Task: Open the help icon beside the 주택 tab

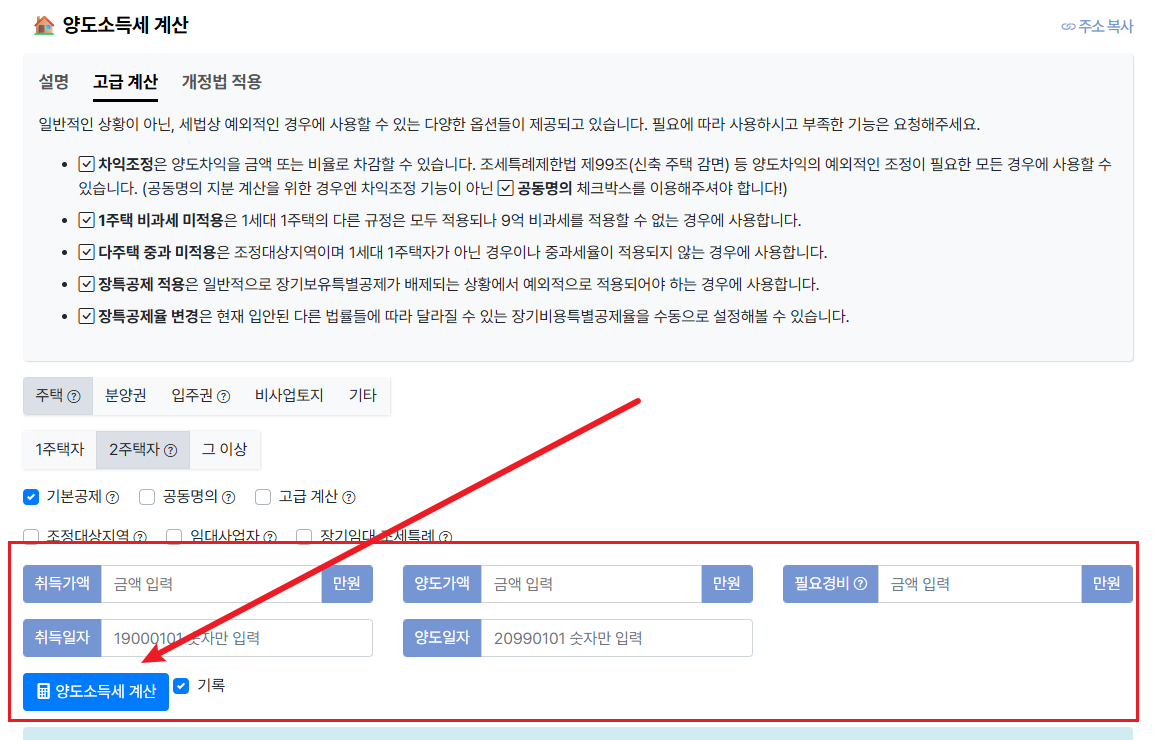Action: [x=74, y=395]
